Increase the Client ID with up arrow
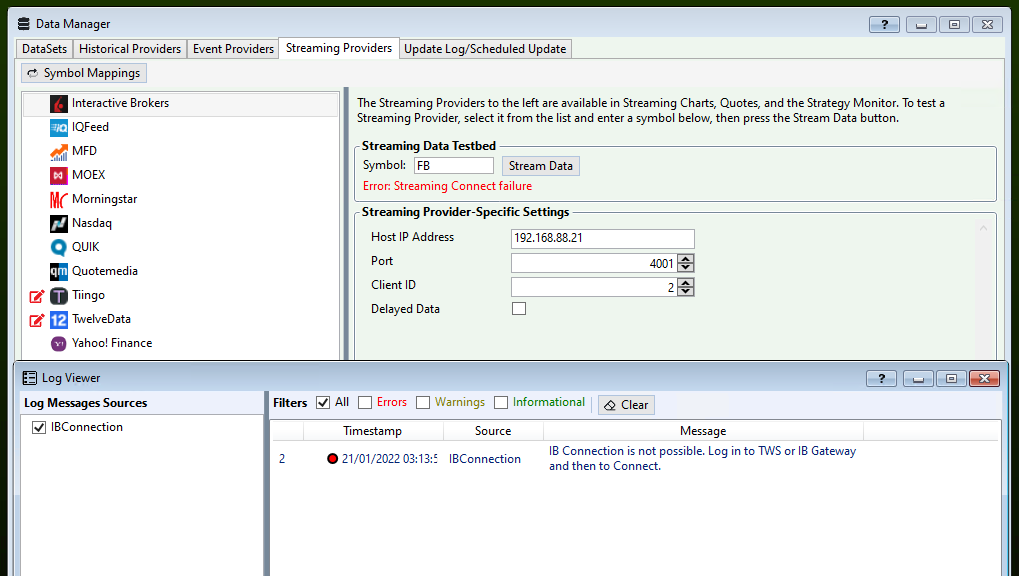The height and width of the screenshot is (576, 1019). (686, 283)
